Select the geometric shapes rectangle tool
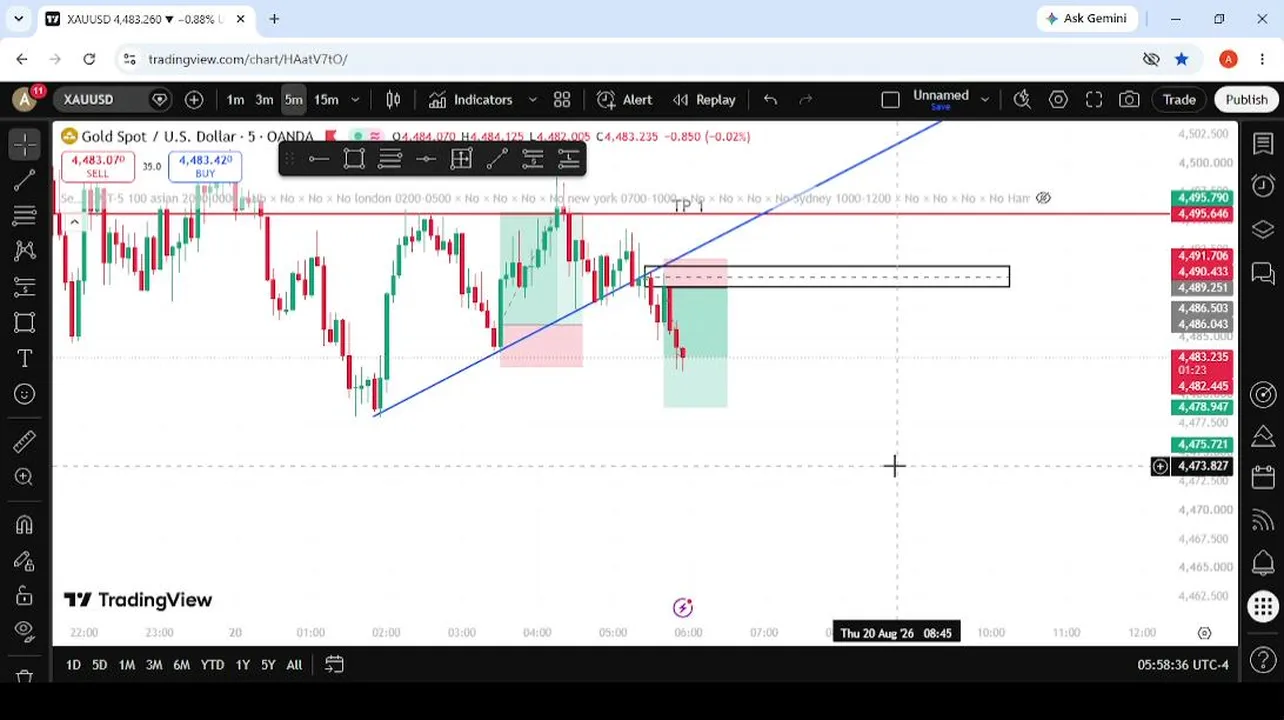 [24, 322]
